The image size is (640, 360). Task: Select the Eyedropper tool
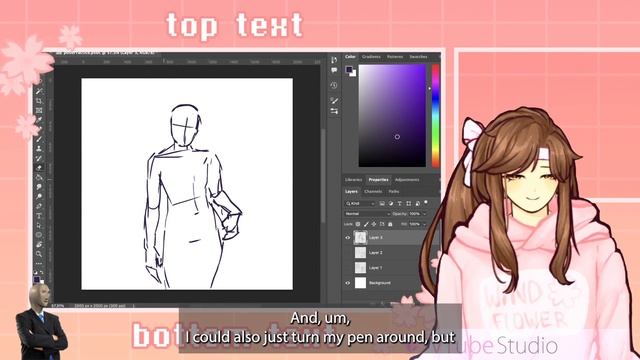pos(39,120)
